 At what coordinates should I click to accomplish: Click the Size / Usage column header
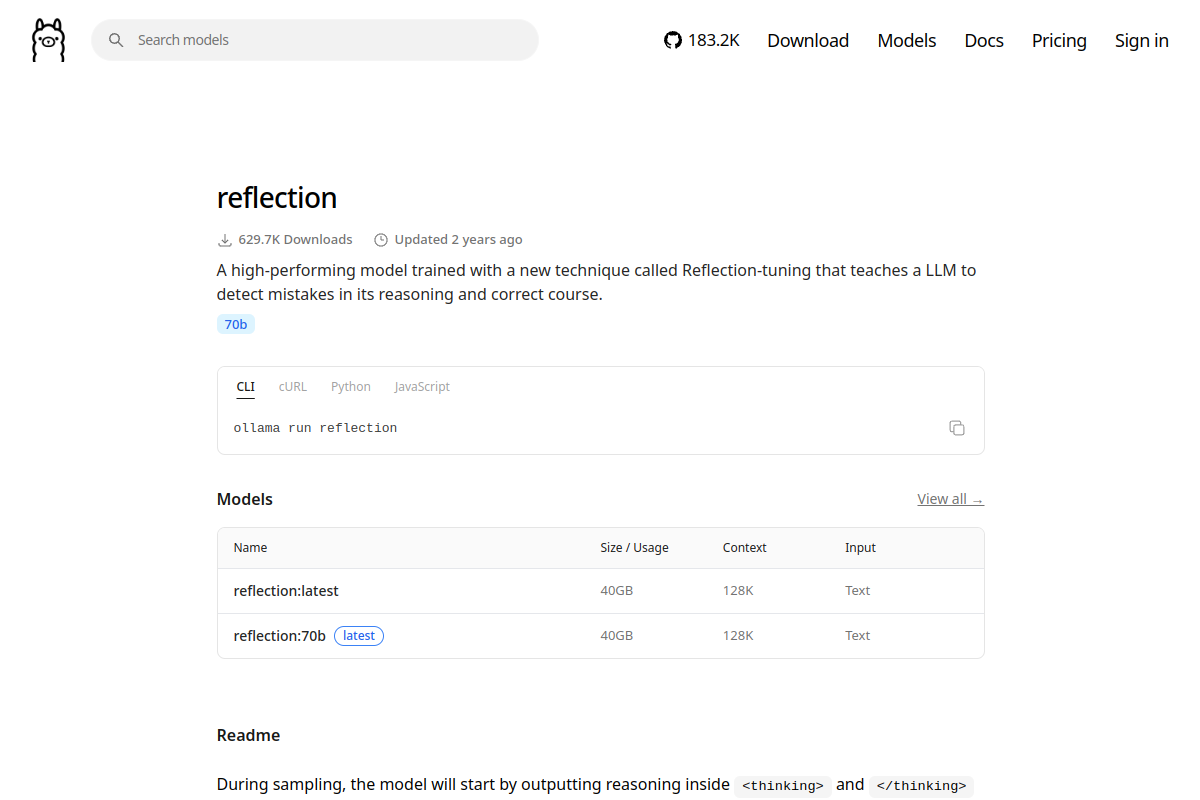[x=635, y=548]
